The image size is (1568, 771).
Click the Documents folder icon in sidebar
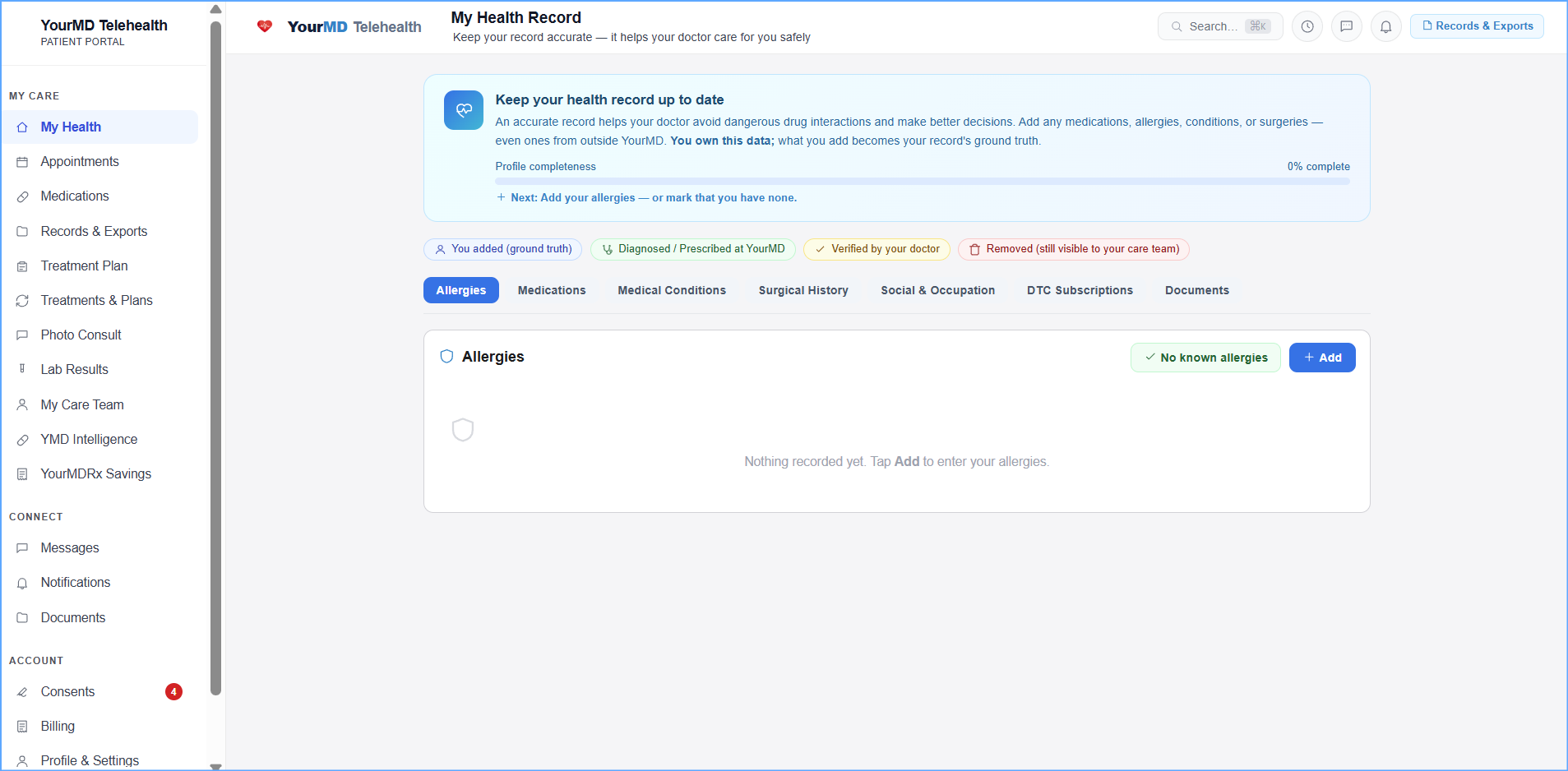[22, 618]
